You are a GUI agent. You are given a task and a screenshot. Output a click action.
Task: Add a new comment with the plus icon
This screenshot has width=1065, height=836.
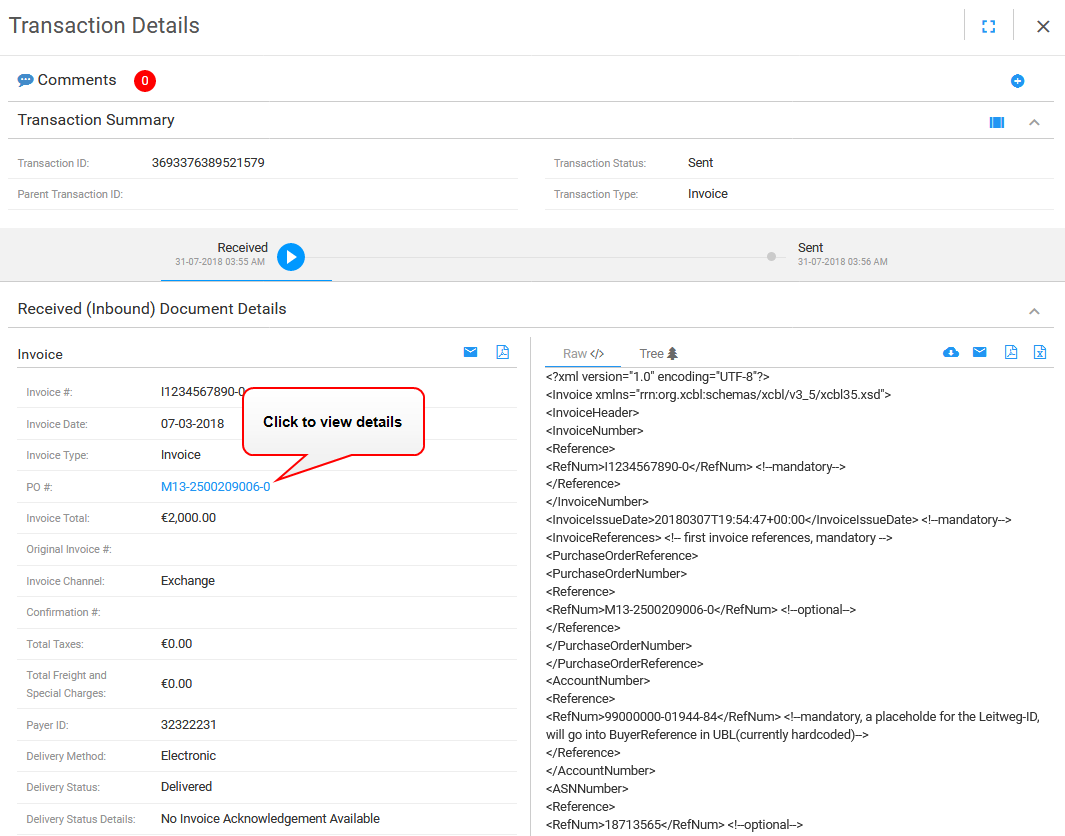[x=1018, y=81]
